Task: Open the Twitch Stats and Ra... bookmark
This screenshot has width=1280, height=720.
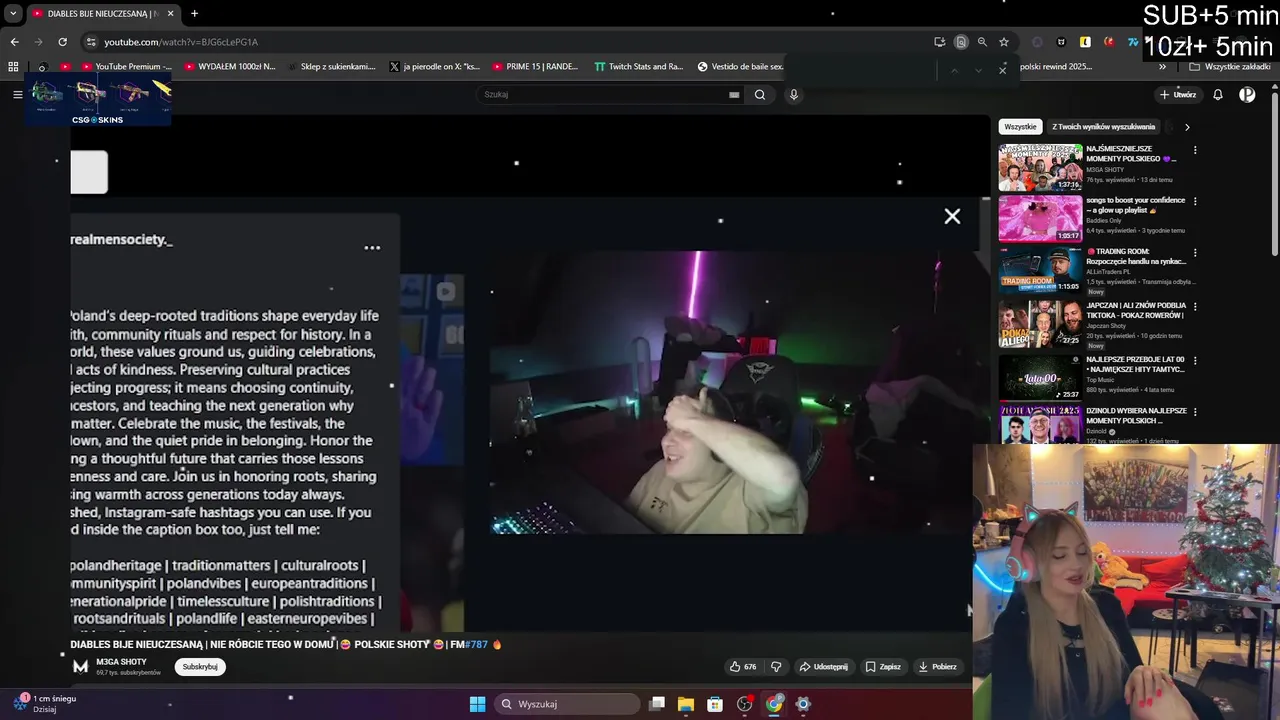Action: click(639, 67)
